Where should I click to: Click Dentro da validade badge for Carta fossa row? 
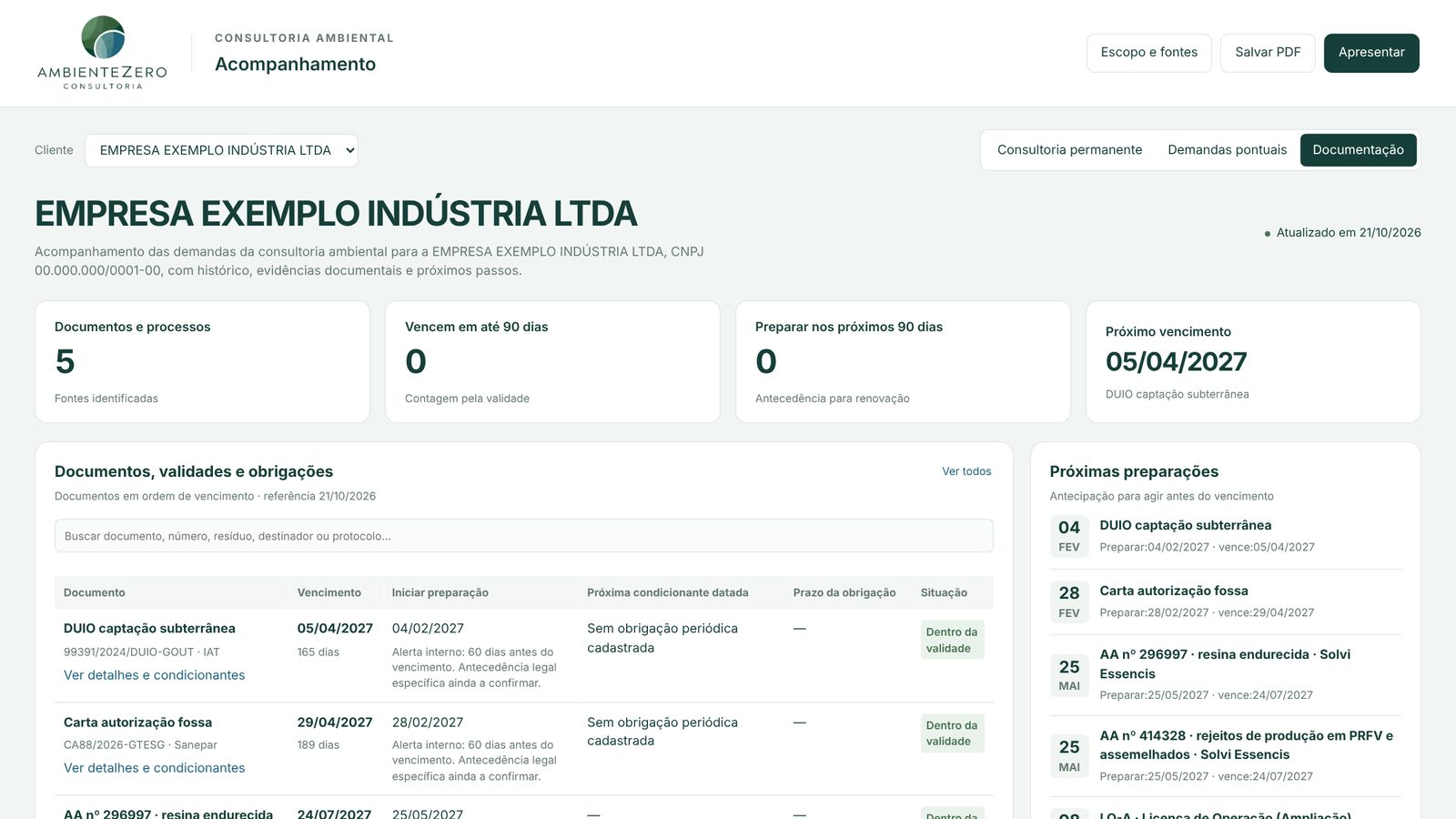(x=952, y=733)
